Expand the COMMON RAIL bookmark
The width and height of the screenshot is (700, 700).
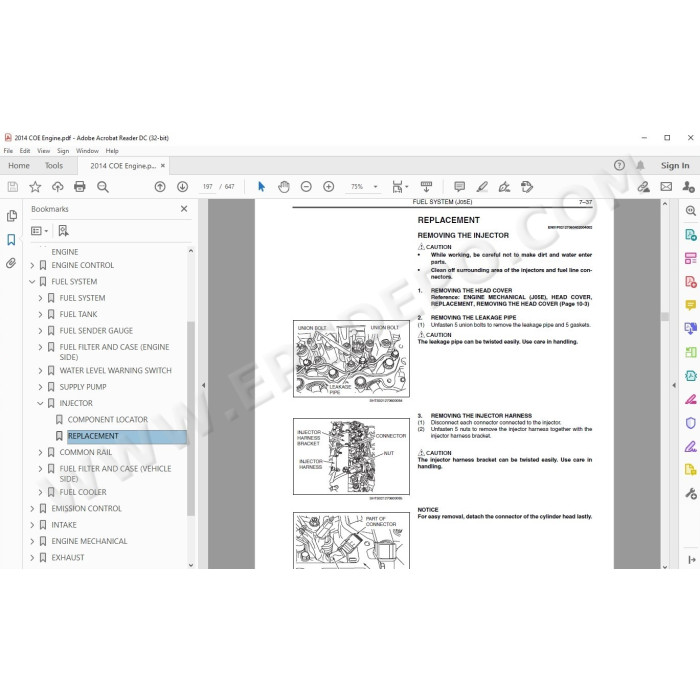pyautogui.click(x=40, y=452)
